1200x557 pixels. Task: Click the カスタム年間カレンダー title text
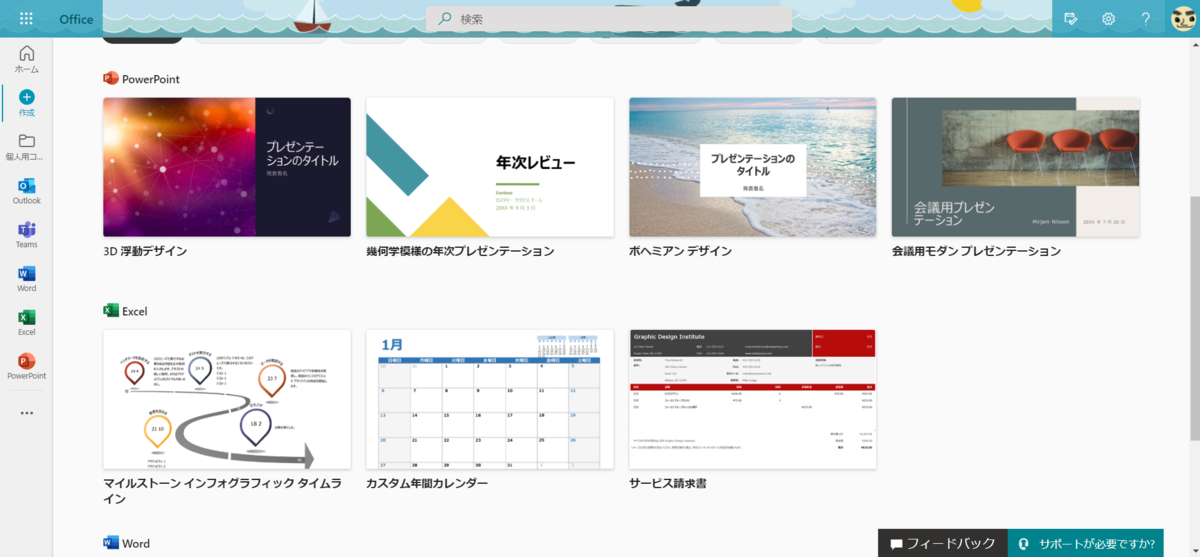click(x=427, y=483)
